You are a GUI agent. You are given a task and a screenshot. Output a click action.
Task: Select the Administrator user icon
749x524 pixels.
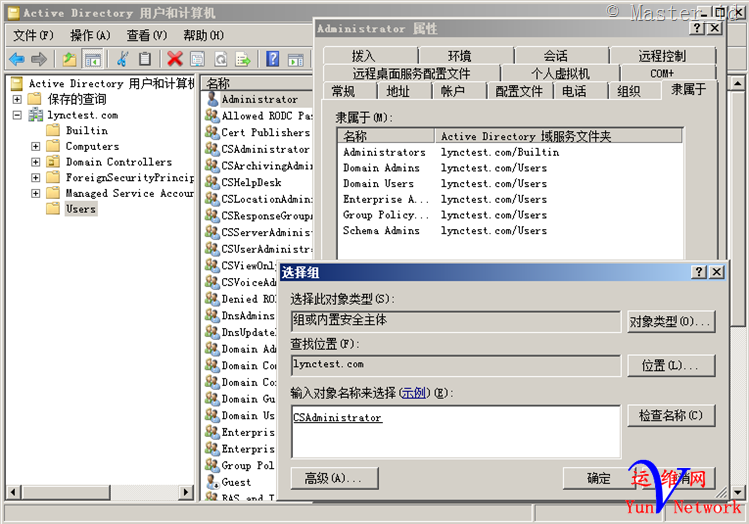pos(212,99)
